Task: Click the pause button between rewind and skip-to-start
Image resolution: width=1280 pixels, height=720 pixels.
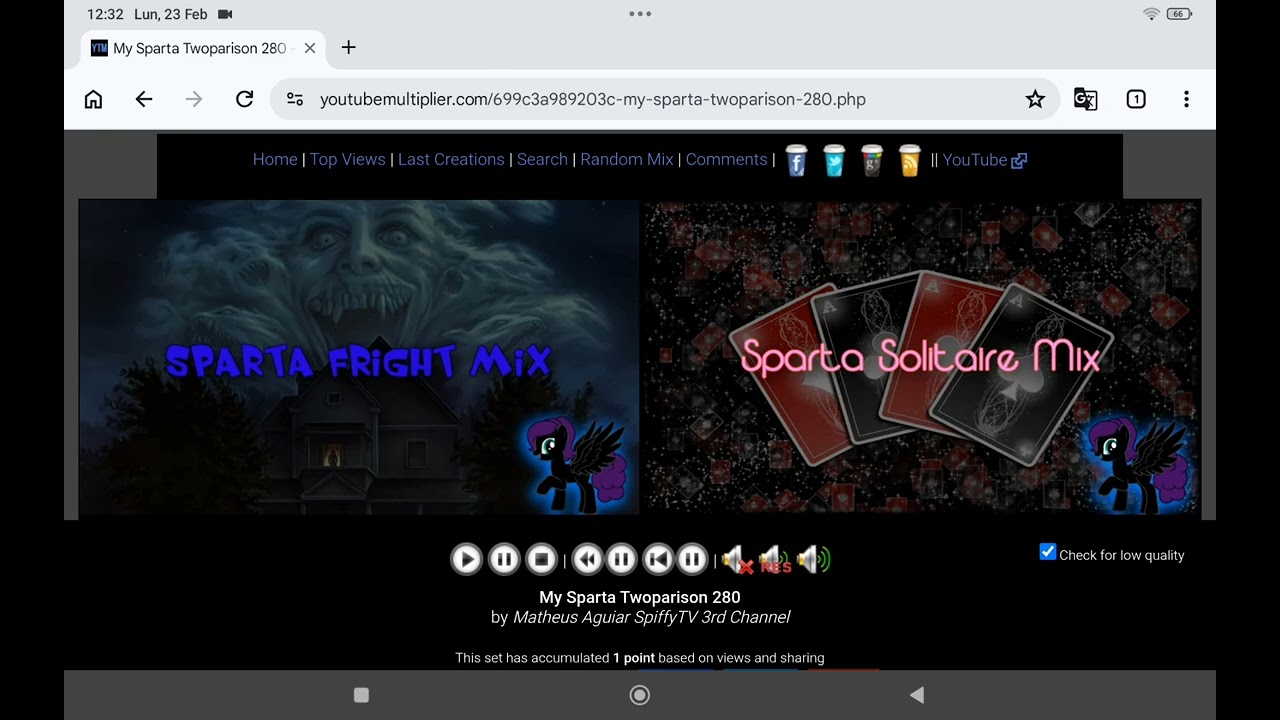Action: [621, 559]
